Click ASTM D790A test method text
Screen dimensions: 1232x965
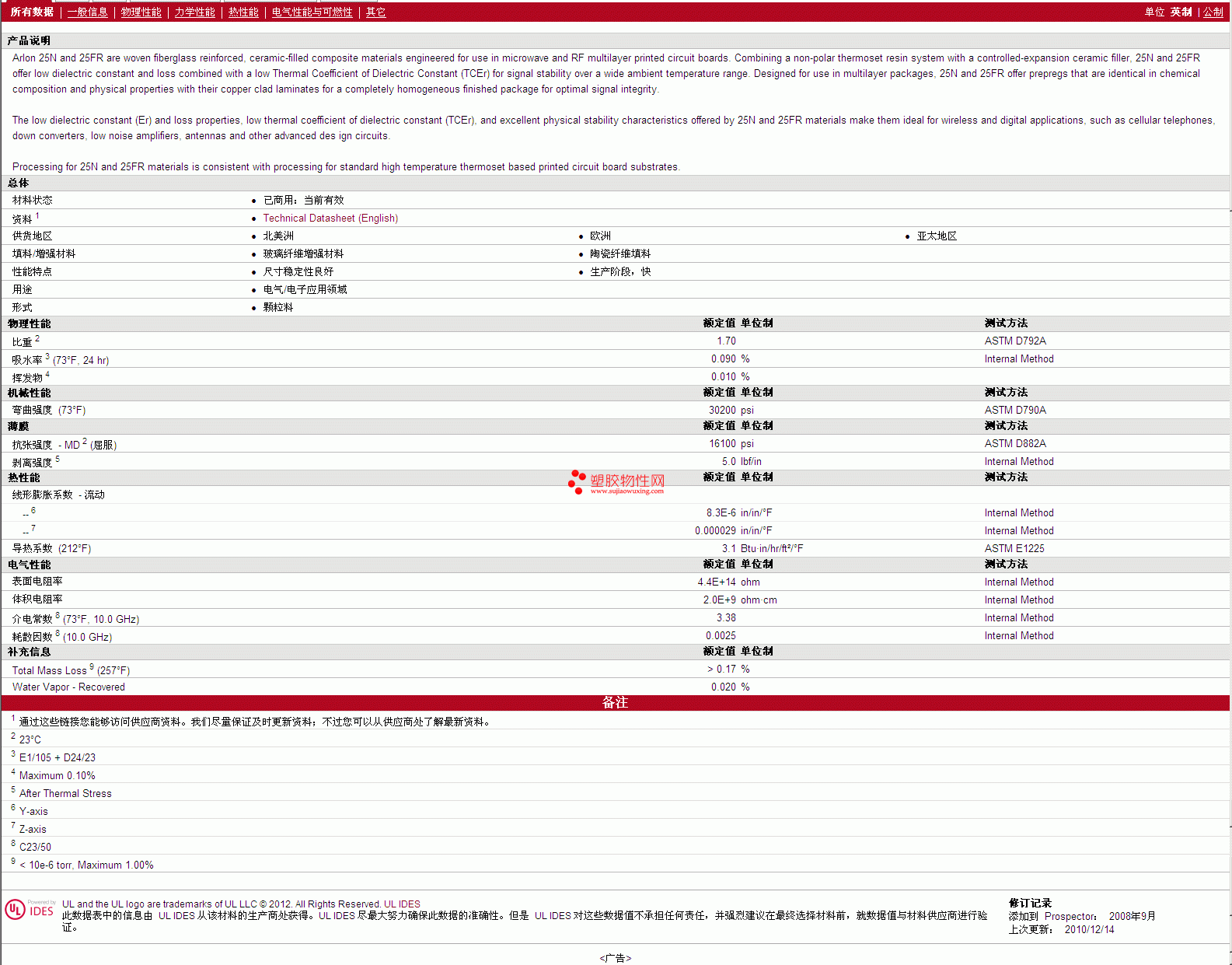(1015, 411)
